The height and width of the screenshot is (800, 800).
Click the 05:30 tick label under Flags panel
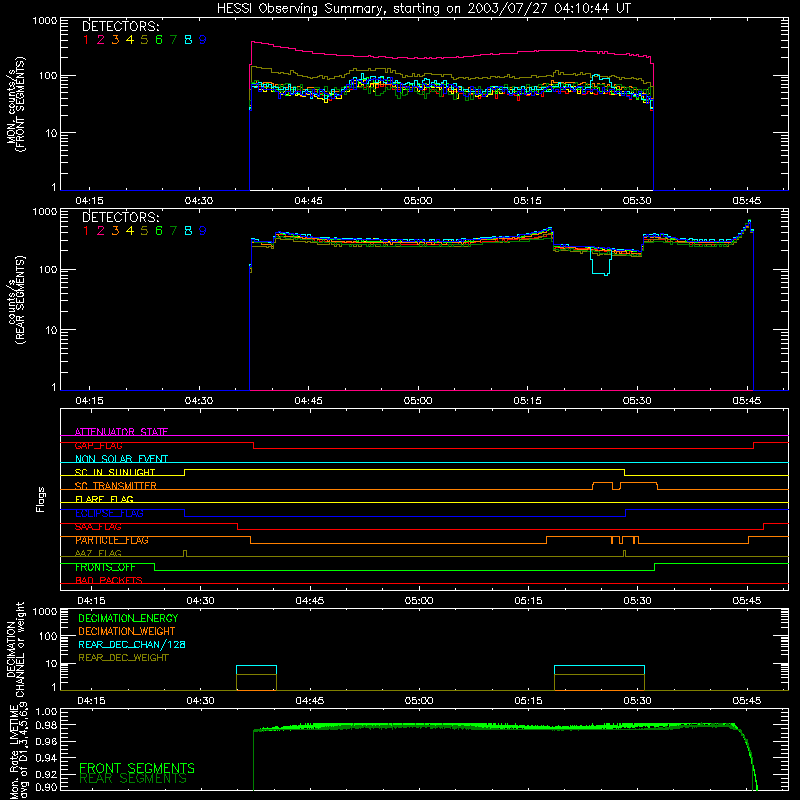(637, 601)
